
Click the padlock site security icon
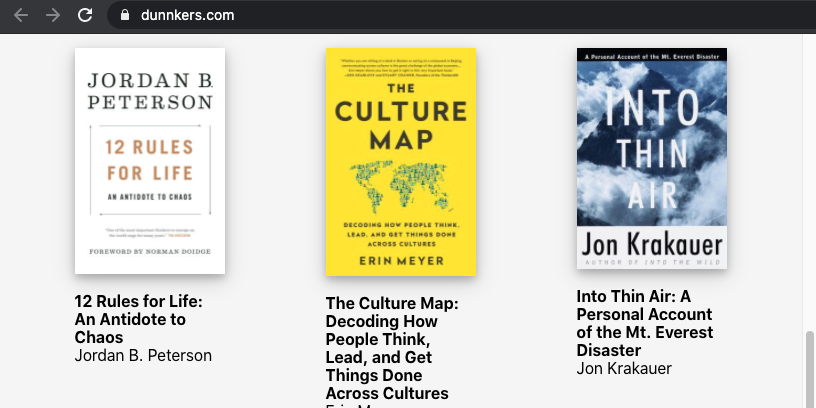pos(125,15)
